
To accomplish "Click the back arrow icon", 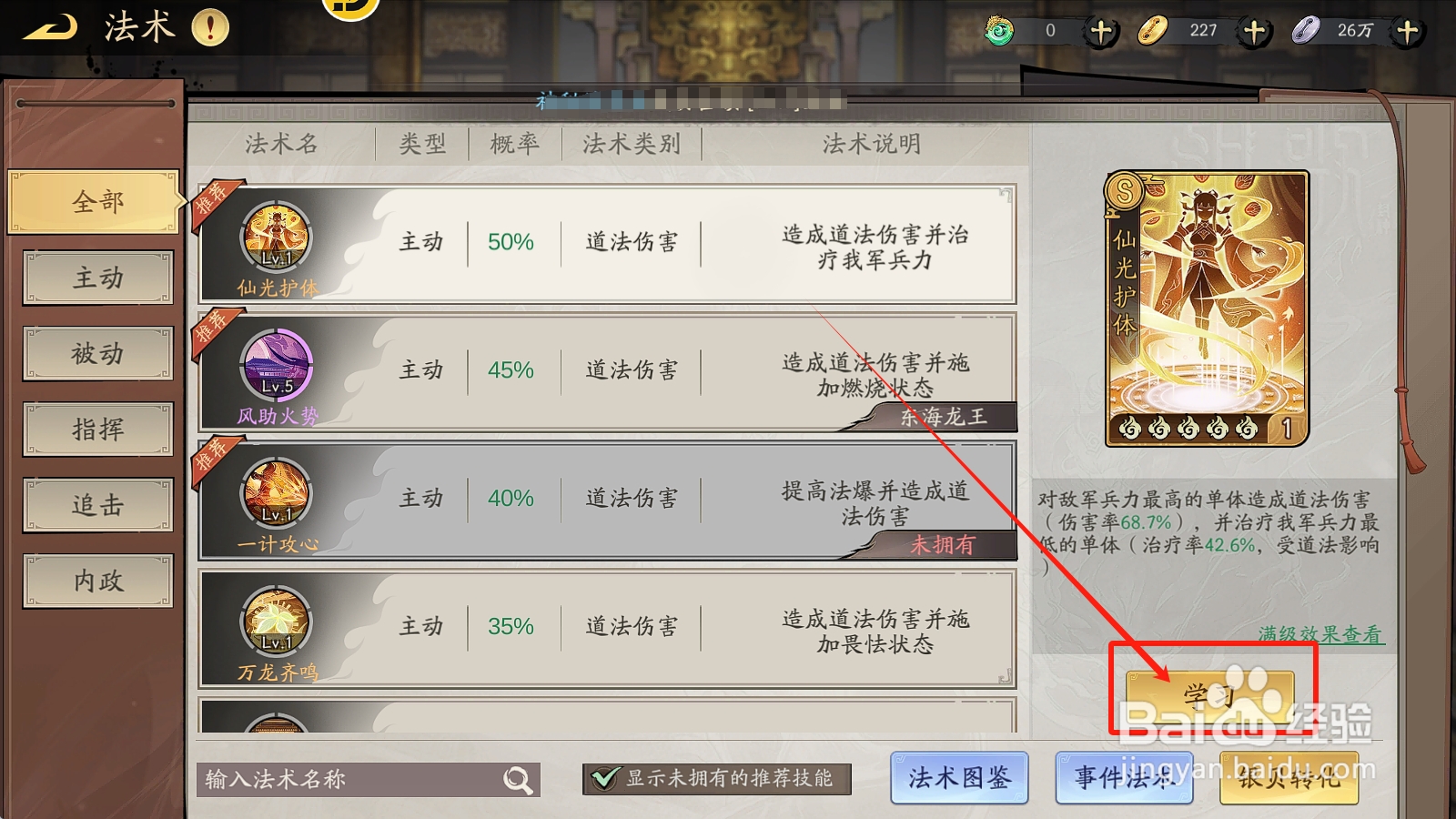I will coord(50,27).
